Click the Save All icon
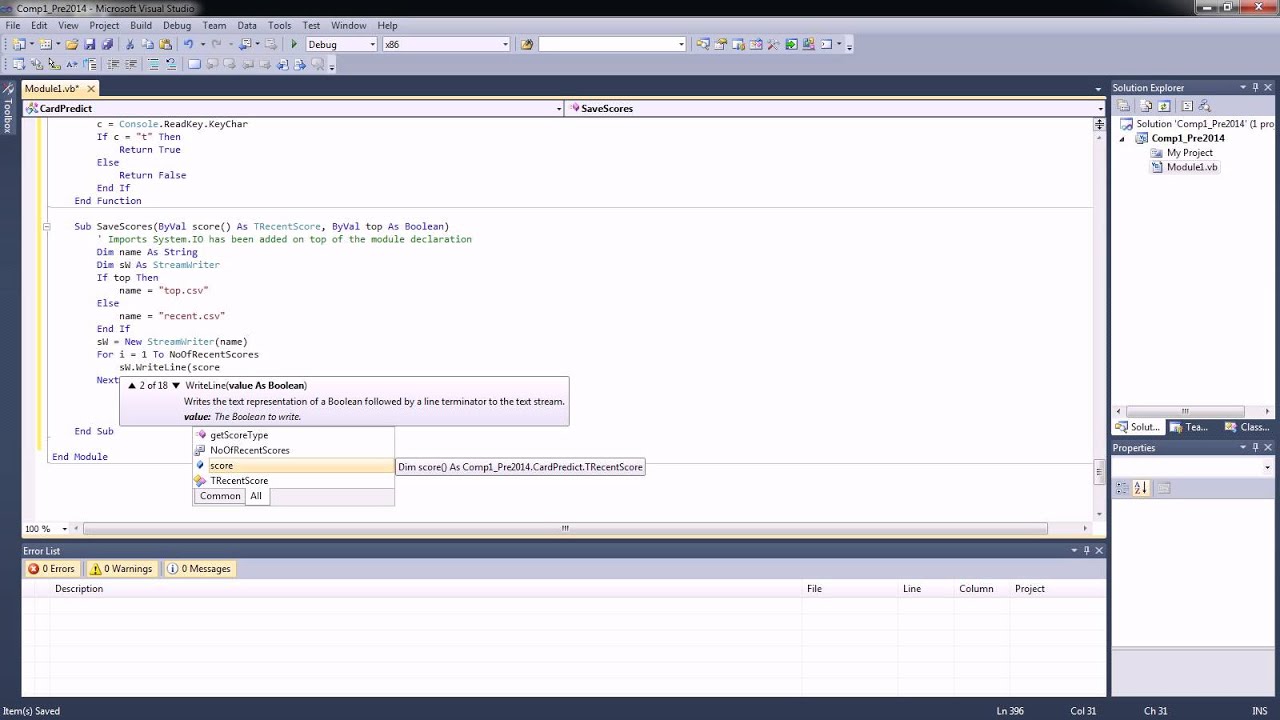The height and width of the screenshot is (720, 1280). pyautogui.click(x=107, y=44)
